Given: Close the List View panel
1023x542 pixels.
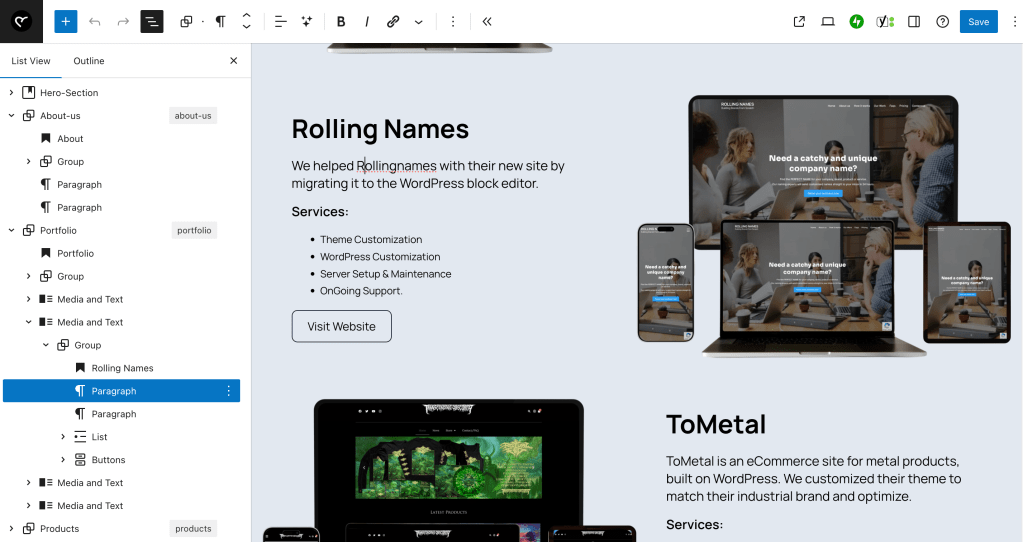Looking at the screenshot, I should point(234,61).
